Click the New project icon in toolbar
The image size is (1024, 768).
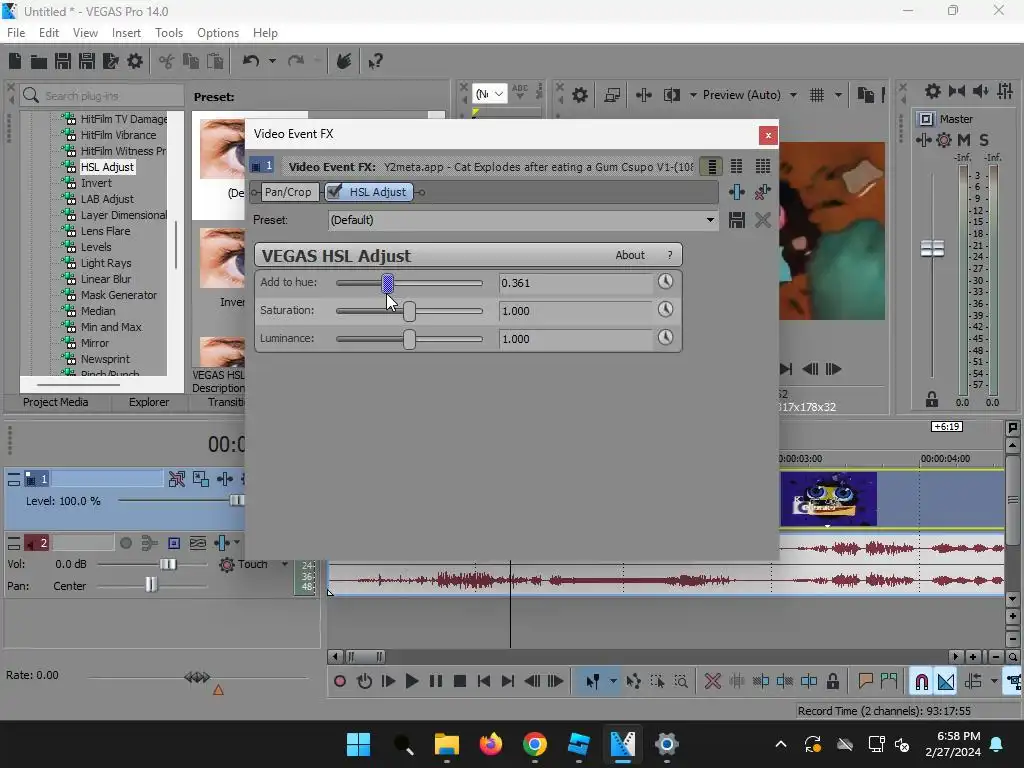tap(15, 61)
